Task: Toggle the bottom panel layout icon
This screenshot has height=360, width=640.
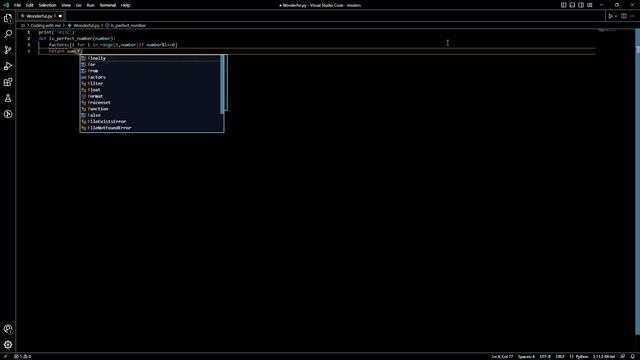Action: coord(572,5)
